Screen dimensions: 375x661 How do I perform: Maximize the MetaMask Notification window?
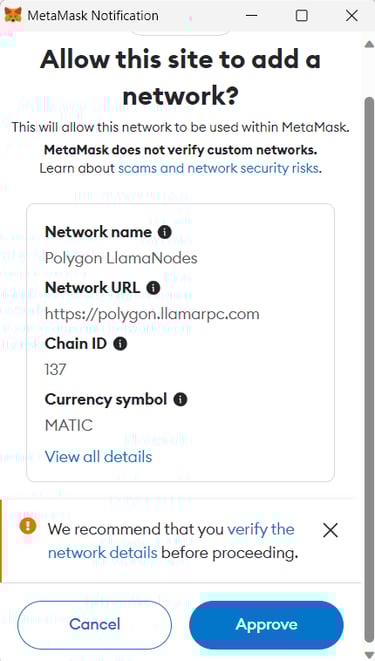click(302, 16)
